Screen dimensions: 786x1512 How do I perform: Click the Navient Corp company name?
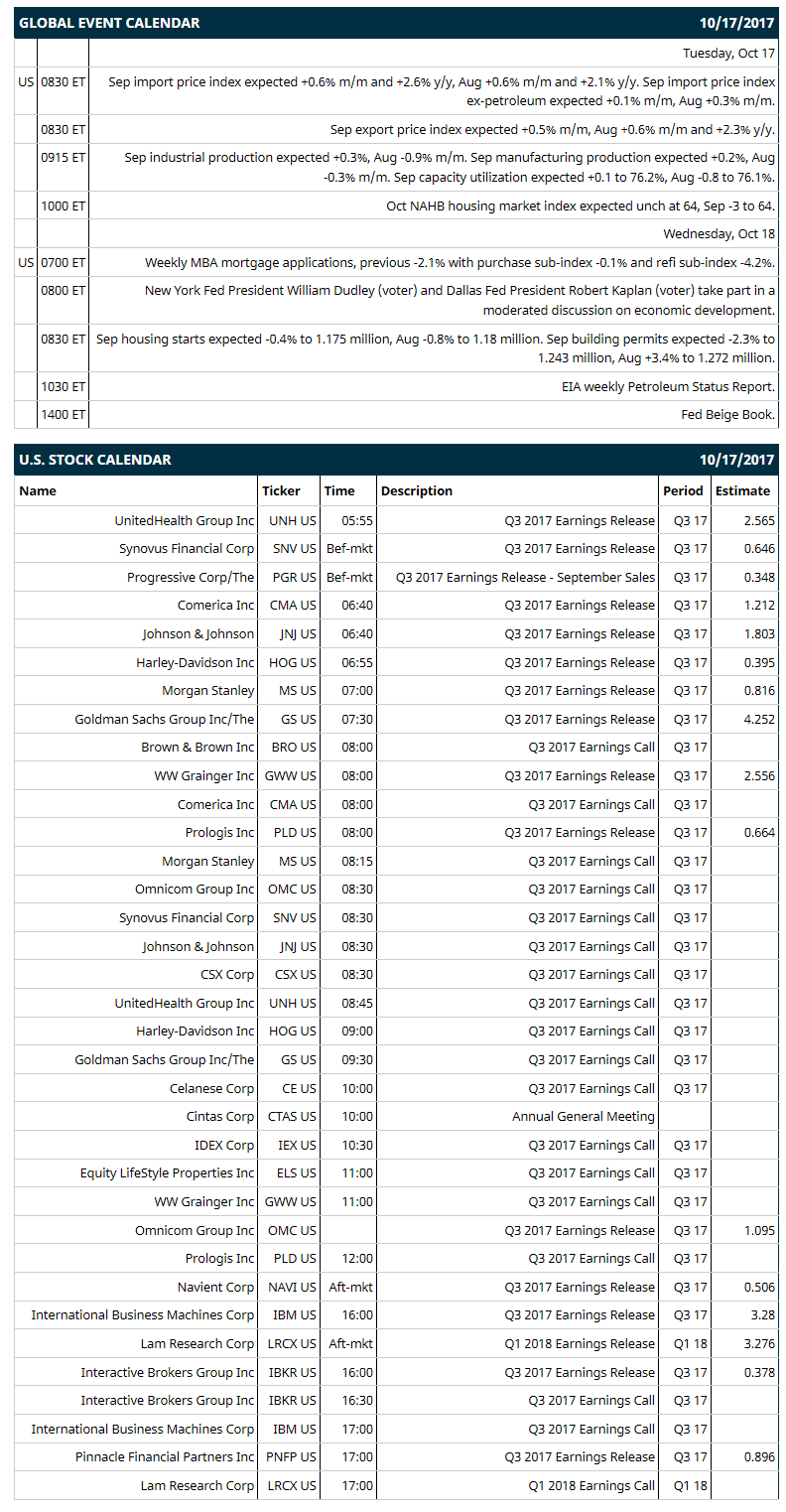point(215,1287)
